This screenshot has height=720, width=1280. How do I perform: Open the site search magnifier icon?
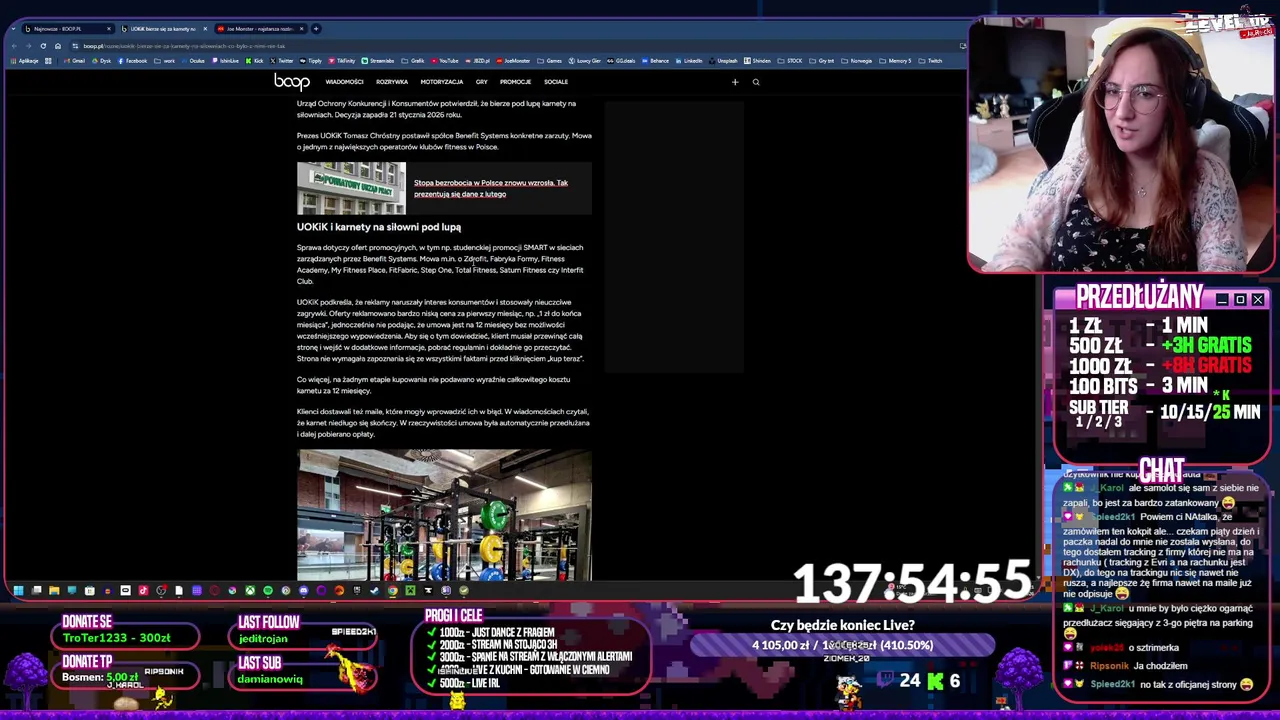coord(756,82)
